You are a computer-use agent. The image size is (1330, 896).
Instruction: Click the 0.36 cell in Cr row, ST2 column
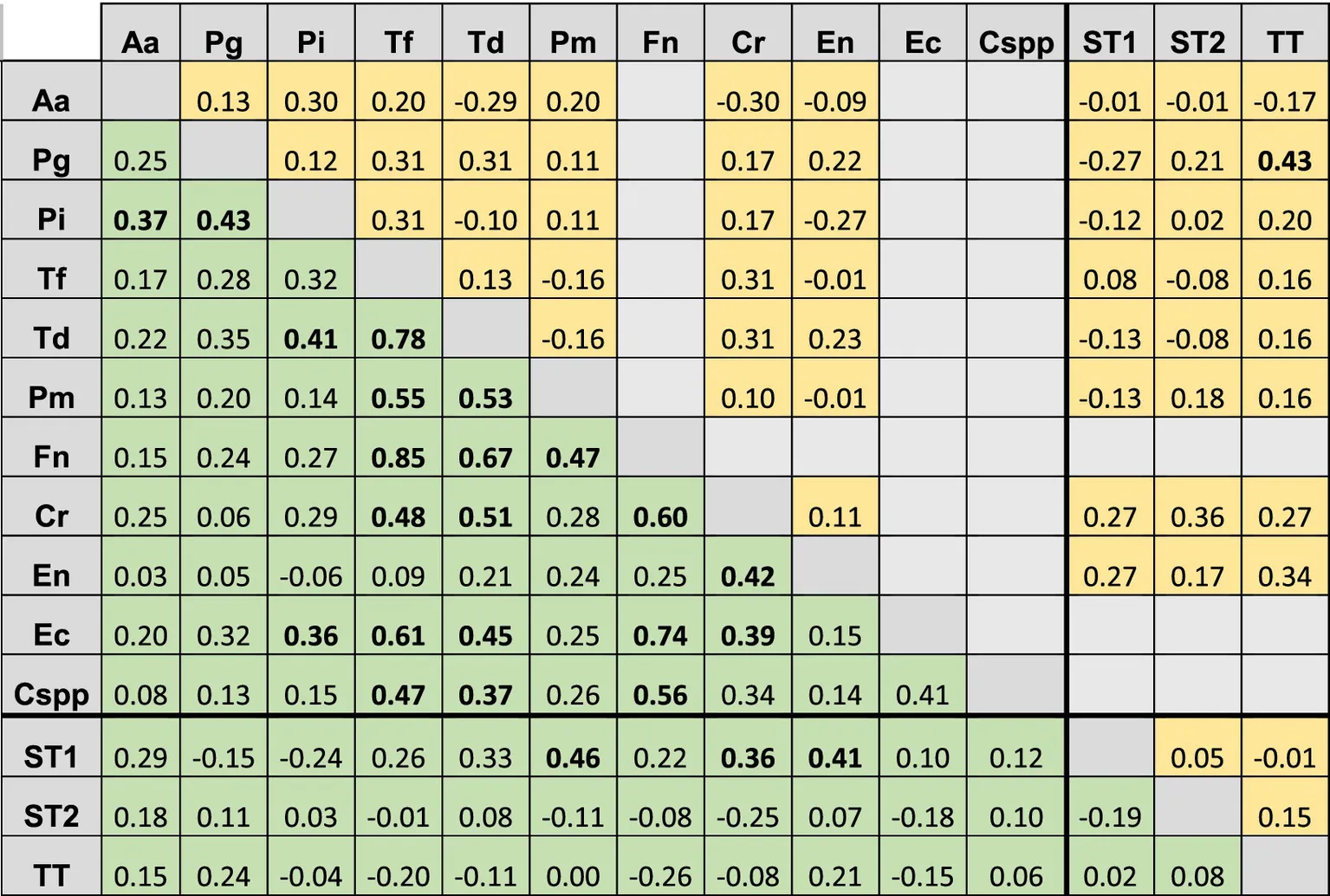click(x=1197, y=516)
